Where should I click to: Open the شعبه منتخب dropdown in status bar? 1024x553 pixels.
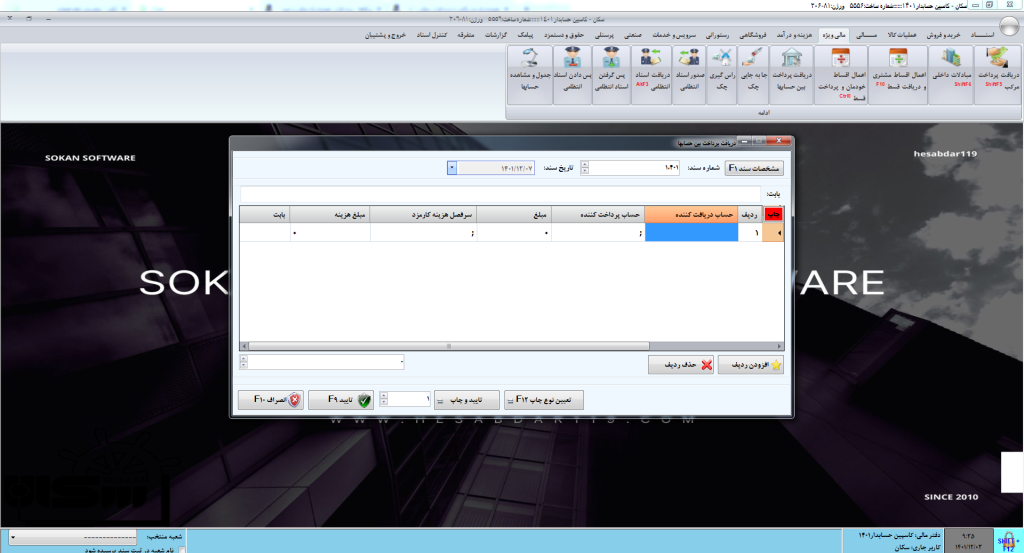(72, 537)
